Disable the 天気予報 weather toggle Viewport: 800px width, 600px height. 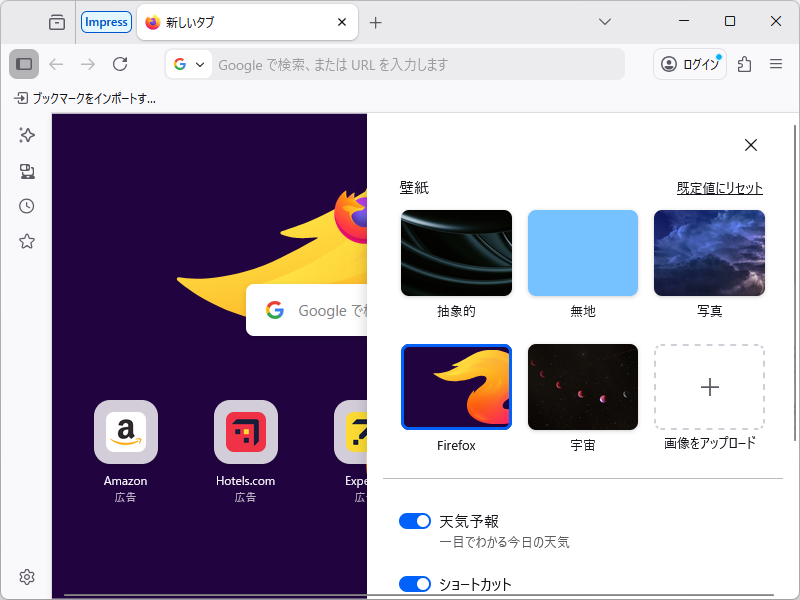[415, 520]
